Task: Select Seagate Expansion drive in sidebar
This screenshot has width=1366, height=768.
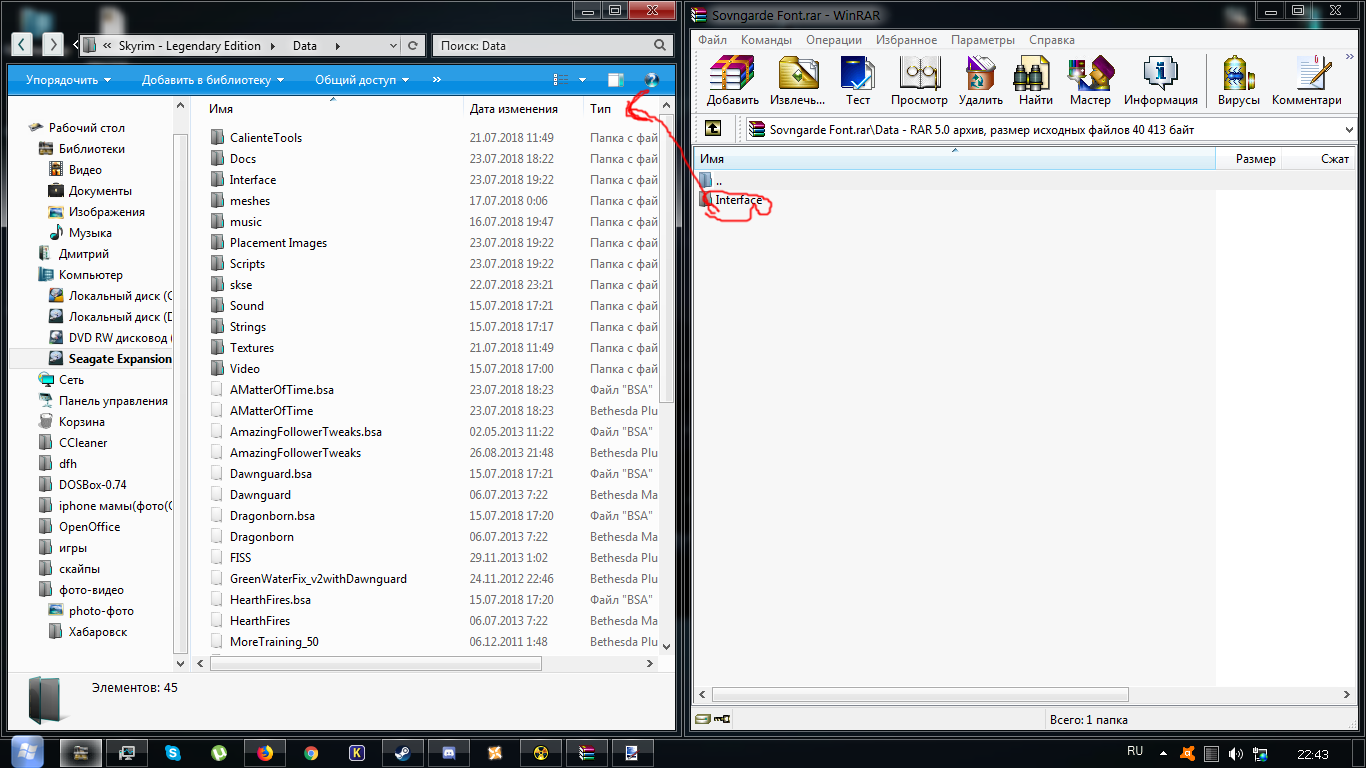Action: tap(110, 359)
